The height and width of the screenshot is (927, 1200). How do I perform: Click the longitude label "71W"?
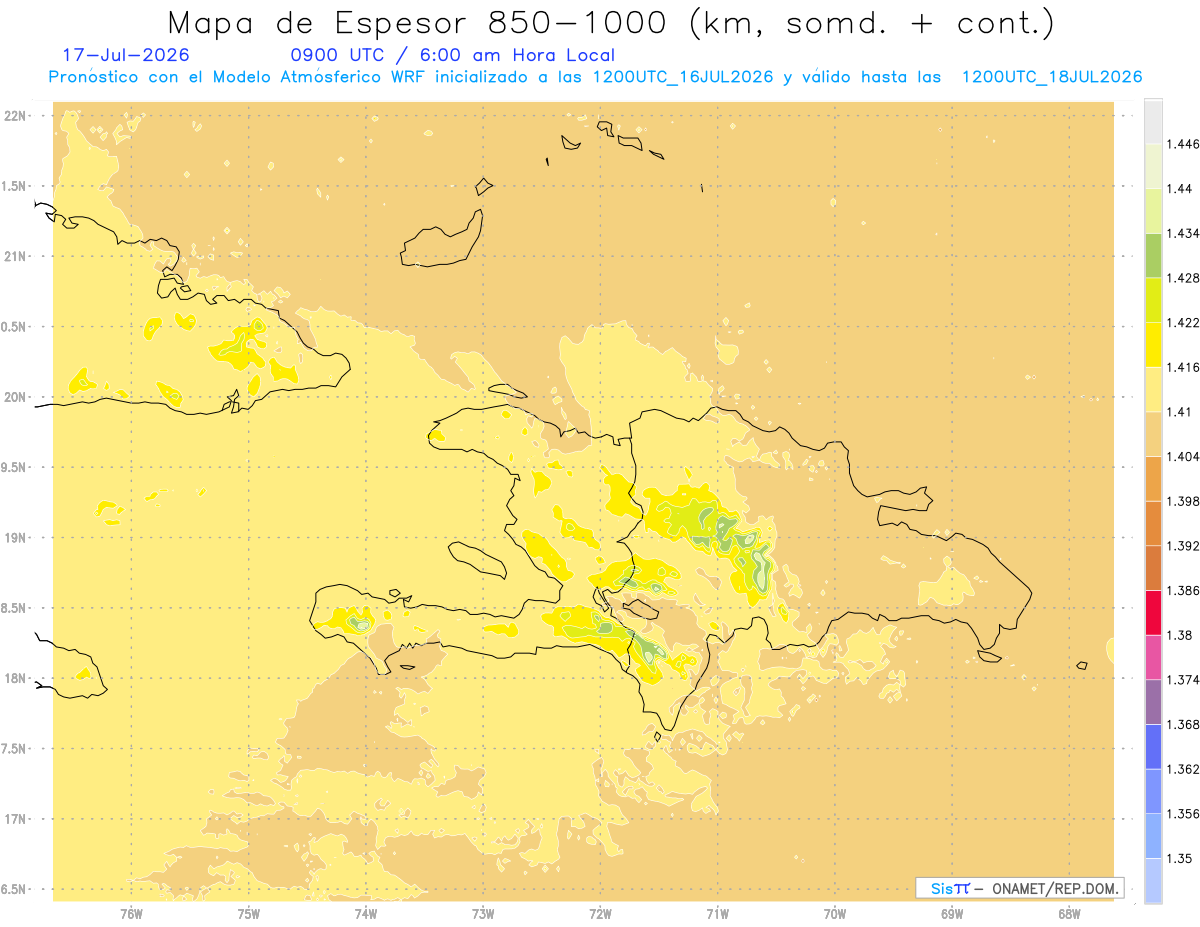(717, 913)
